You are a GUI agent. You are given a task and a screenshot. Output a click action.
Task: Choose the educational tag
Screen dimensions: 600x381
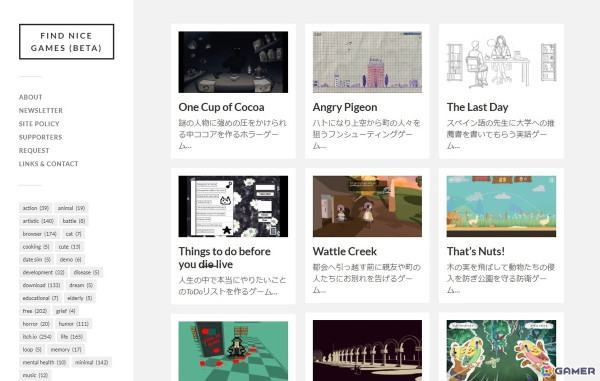[x=40, y=298]
